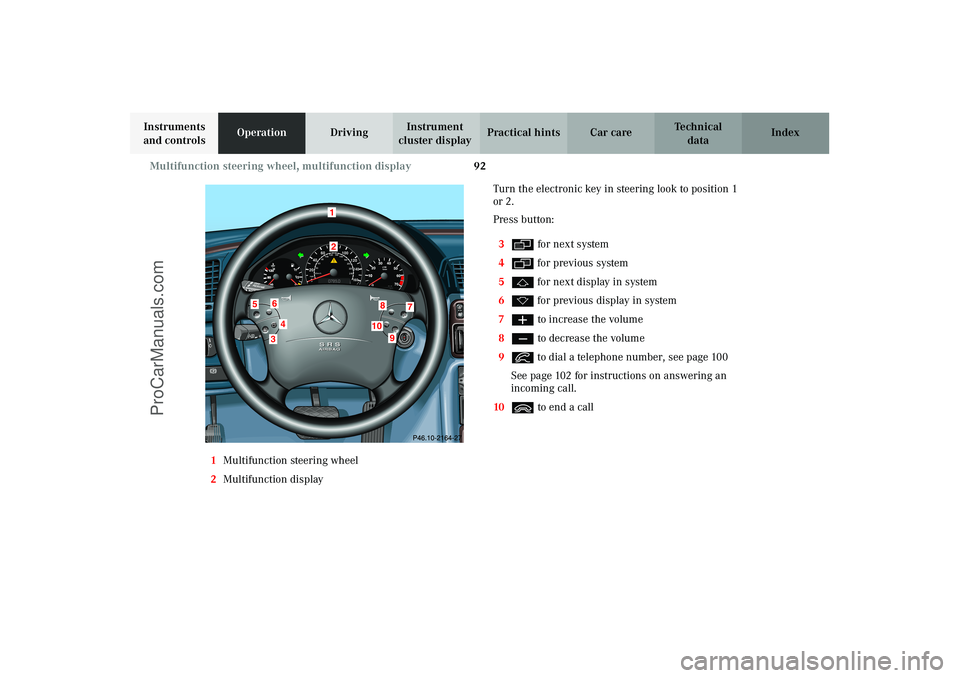Click the previous display down-arrow icon
This screenshot has height=678, width=960.
click(x=522, y=301)
